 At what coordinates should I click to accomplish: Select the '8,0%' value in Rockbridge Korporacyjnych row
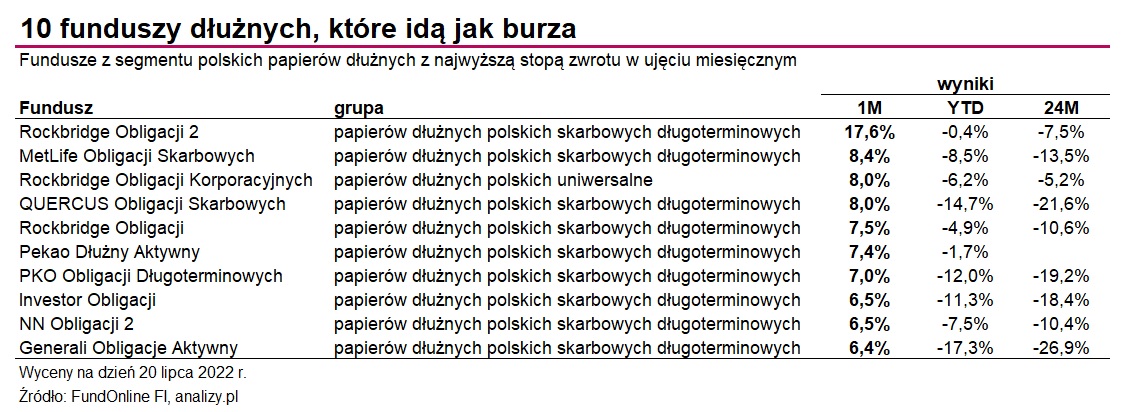click(x=869, y=180)
